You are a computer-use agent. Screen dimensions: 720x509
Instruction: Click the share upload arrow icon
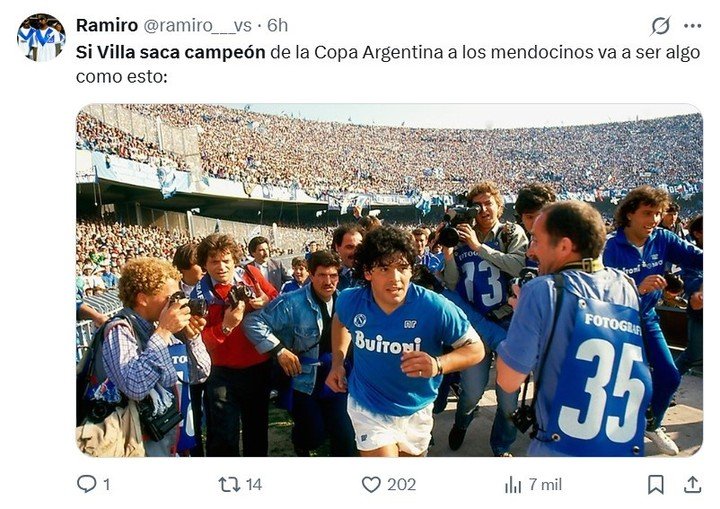(x=692, y=484)
